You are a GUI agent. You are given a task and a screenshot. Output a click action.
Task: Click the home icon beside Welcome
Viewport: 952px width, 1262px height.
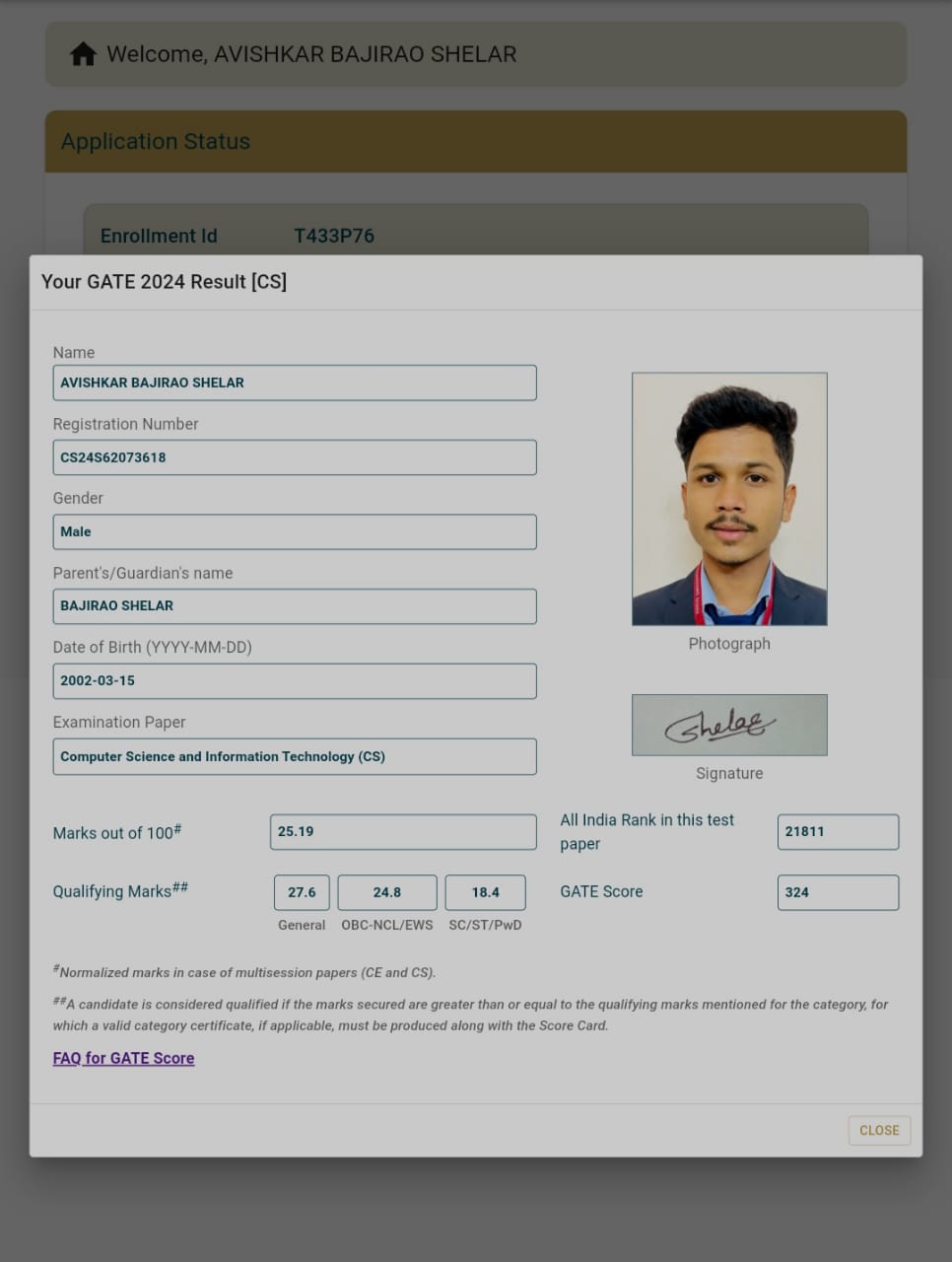point(83,54)
